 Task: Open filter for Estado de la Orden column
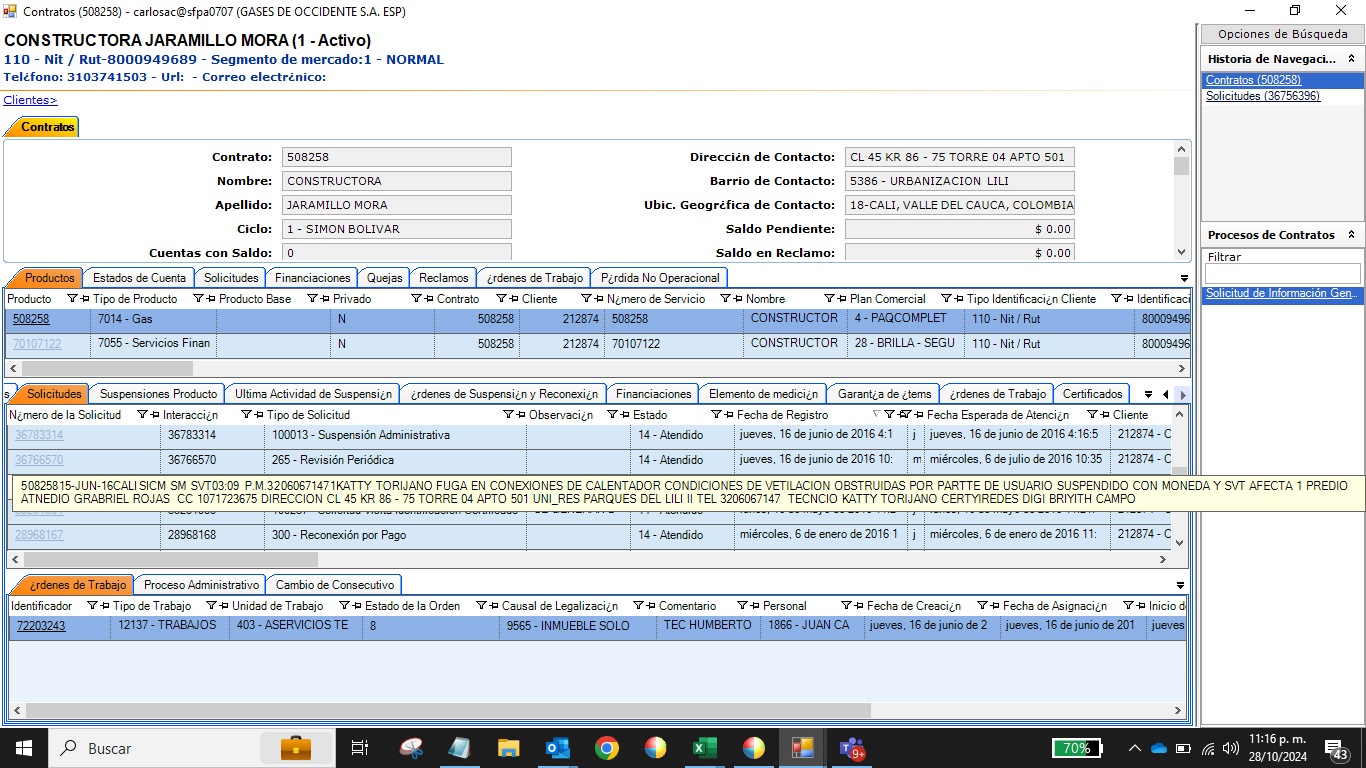click(480, 606)
